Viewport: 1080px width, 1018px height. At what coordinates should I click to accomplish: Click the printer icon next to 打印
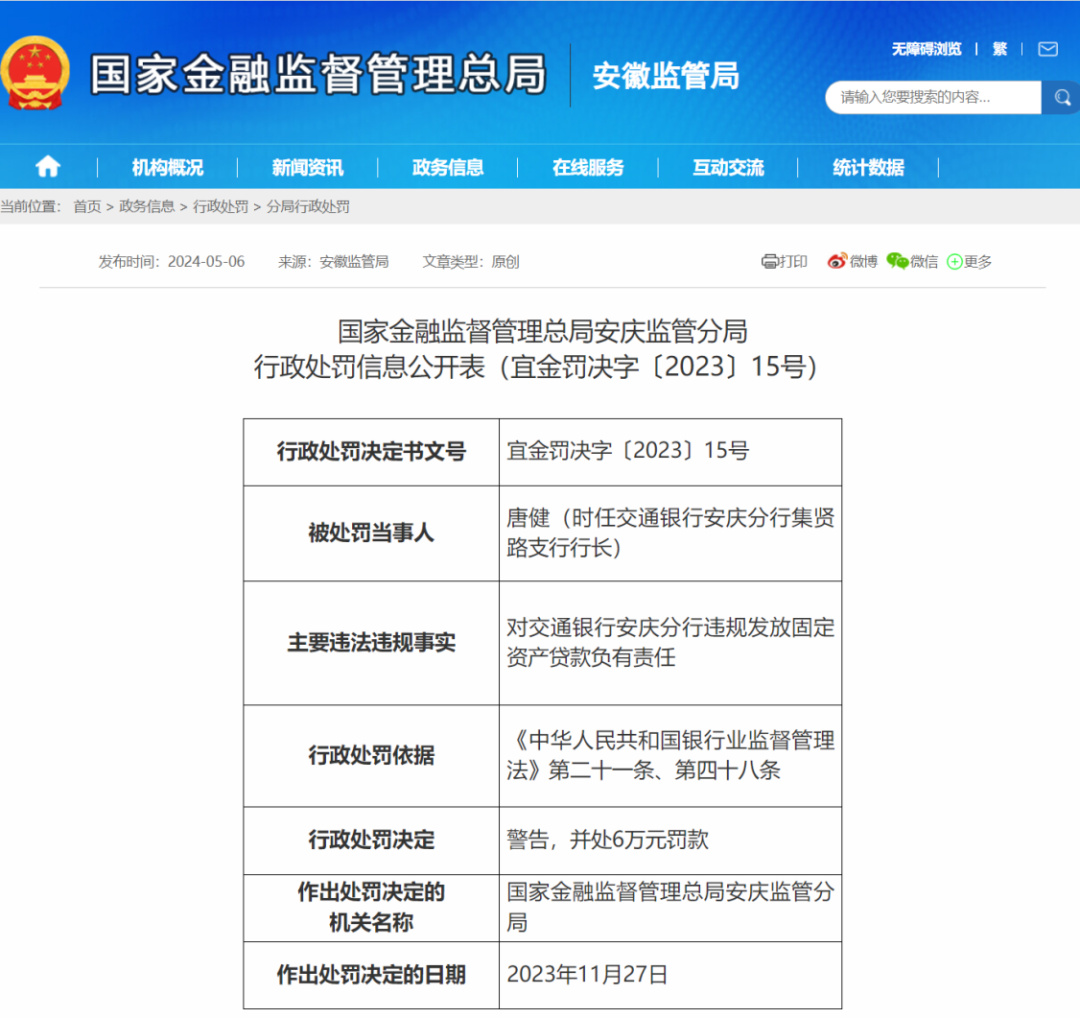pos(769,262)
